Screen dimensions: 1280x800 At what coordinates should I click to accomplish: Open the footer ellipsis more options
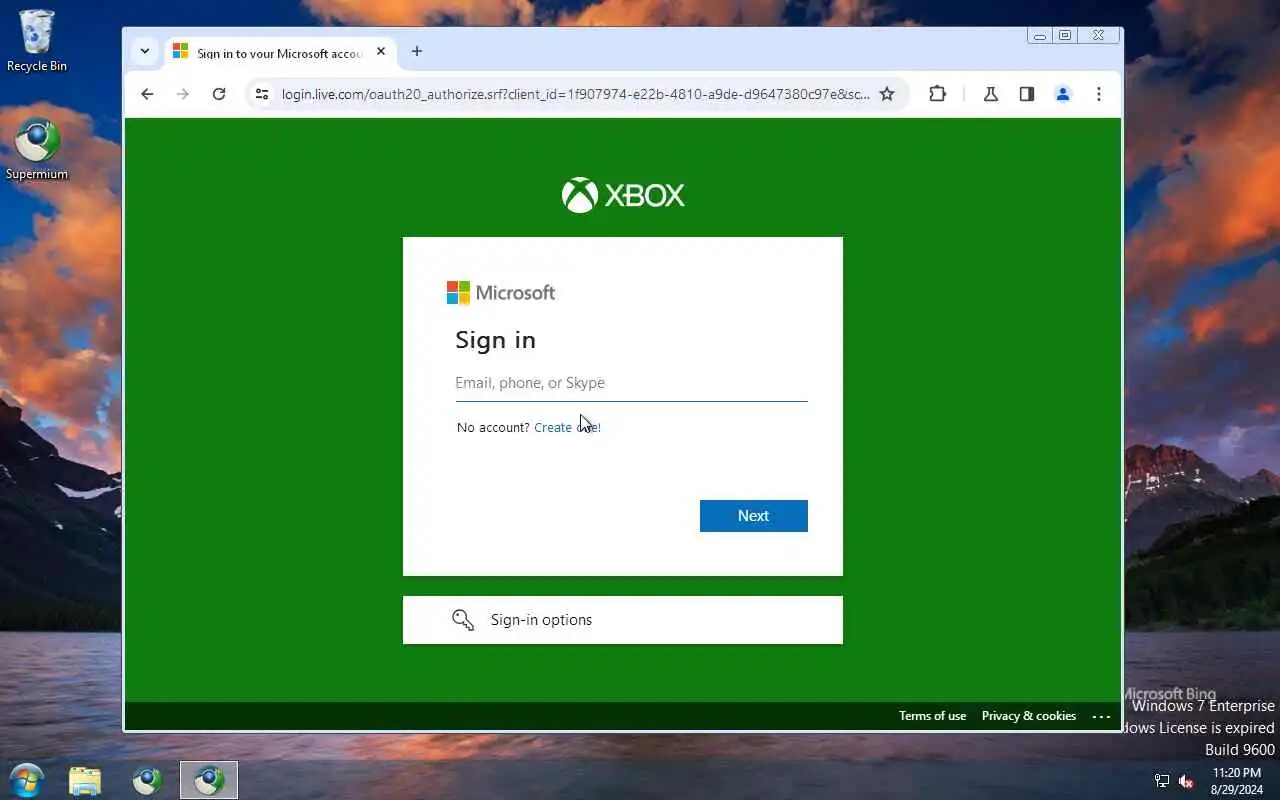coord(1102,716)
